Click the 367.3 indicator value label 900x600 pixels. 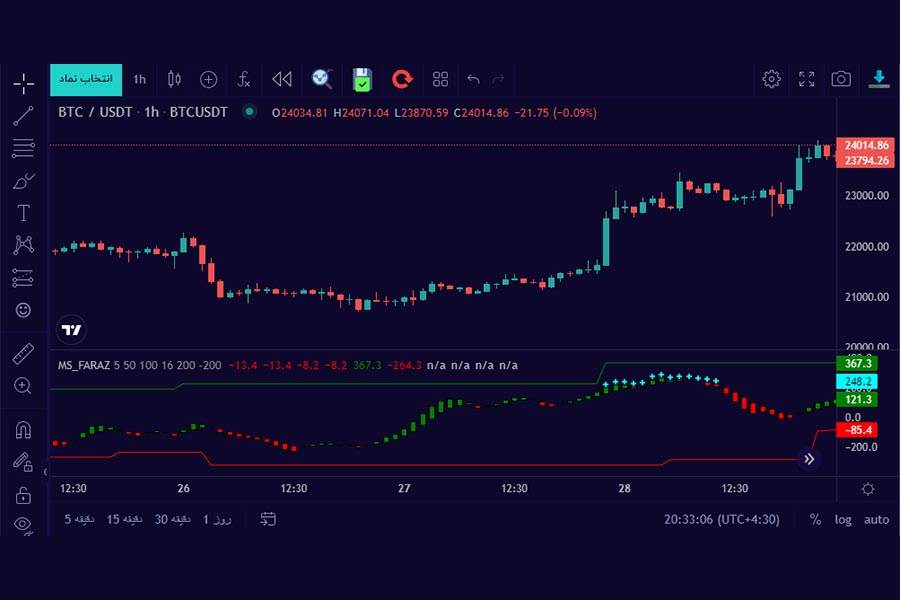pos(858,363)
